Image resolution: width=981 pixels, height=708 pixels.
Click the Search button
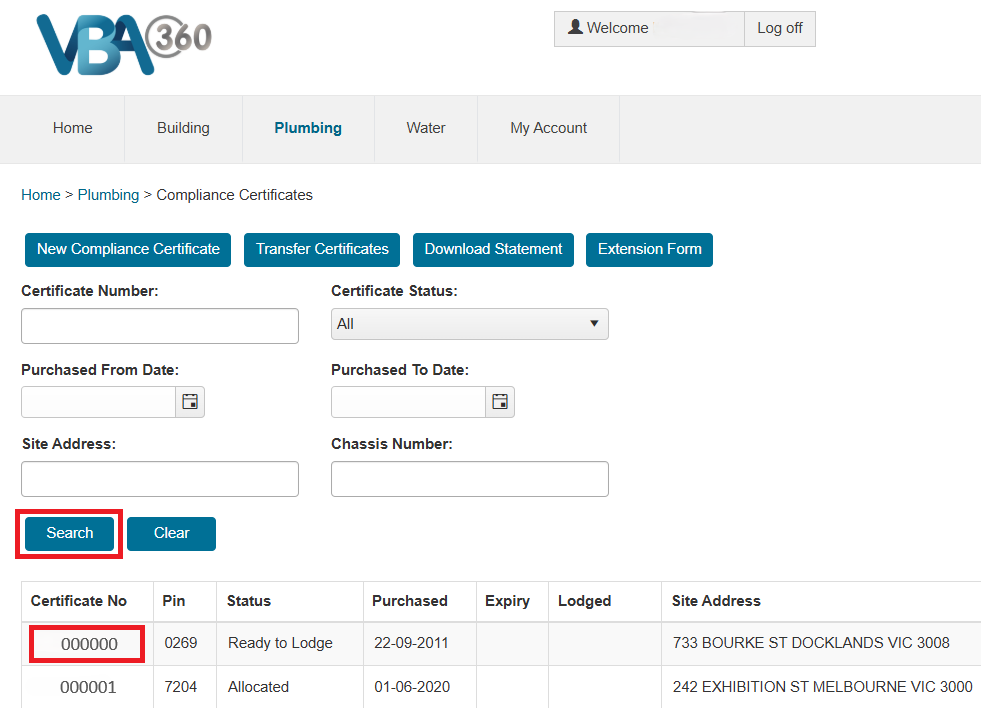[x=69, y=534]
